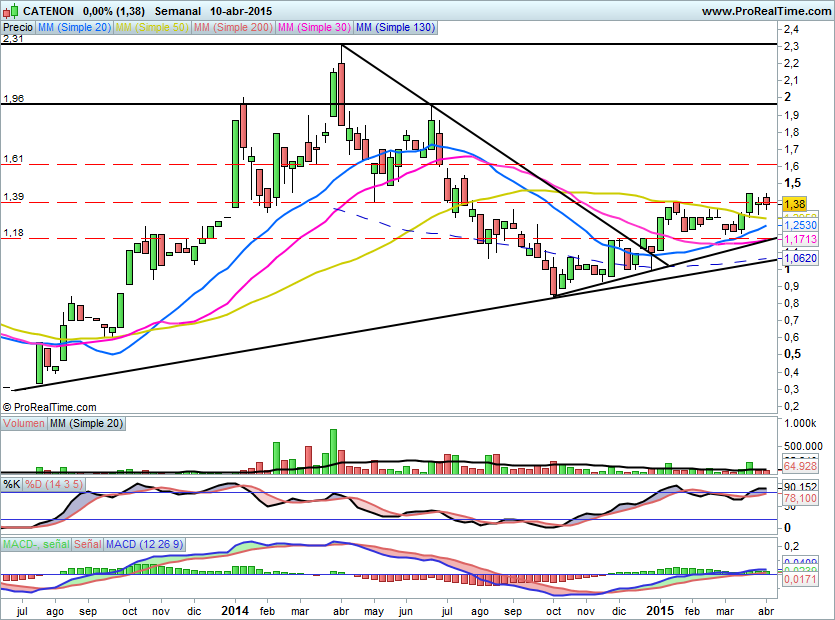
Task: Click the 2014 year marker on timeline
Action: pos(235,610)
